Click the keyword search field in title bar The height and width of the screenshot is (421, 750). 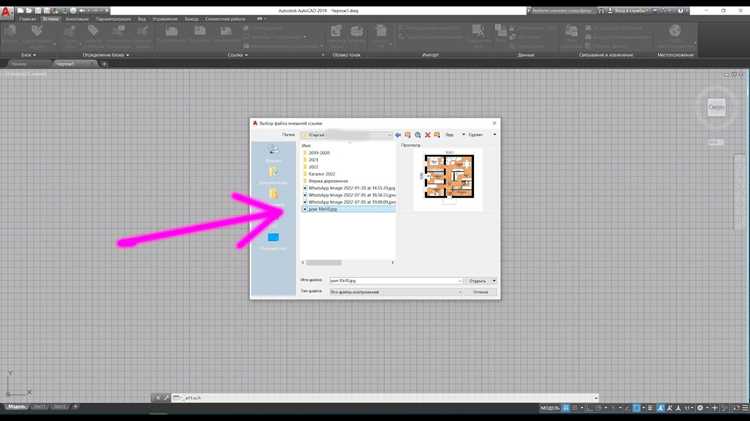tap(560, 11)
